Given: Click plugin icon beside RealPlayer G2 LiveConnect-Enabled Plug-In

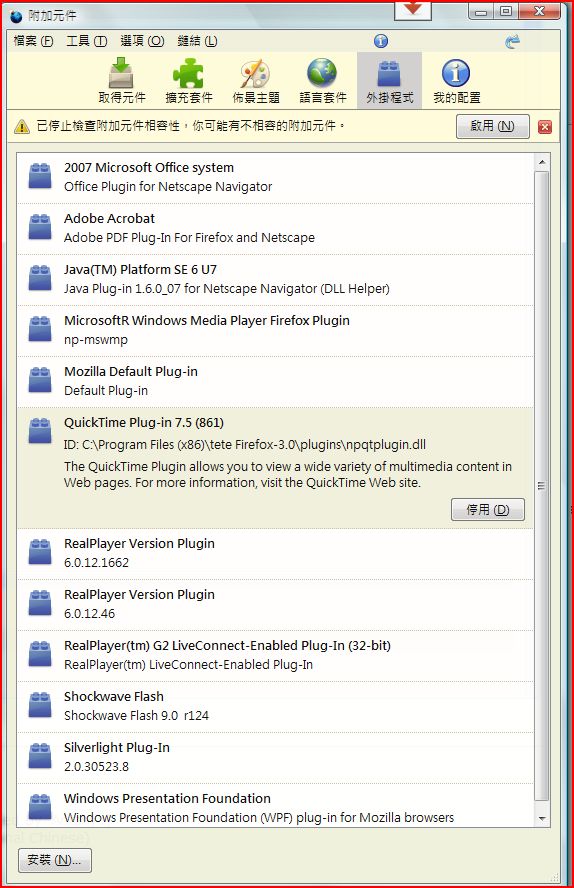Looking at the screenshot, I should (x=40, y=654).
